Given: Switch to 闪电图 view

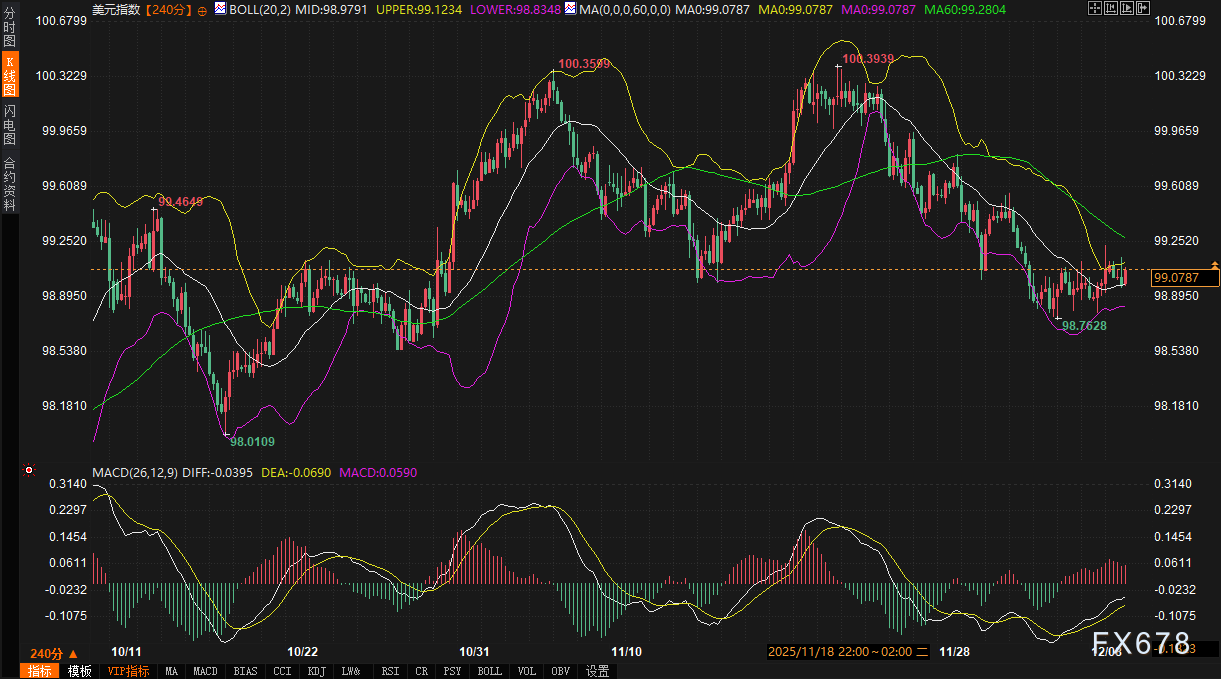Looking at the screenshot, I should (x=10, y=124).
